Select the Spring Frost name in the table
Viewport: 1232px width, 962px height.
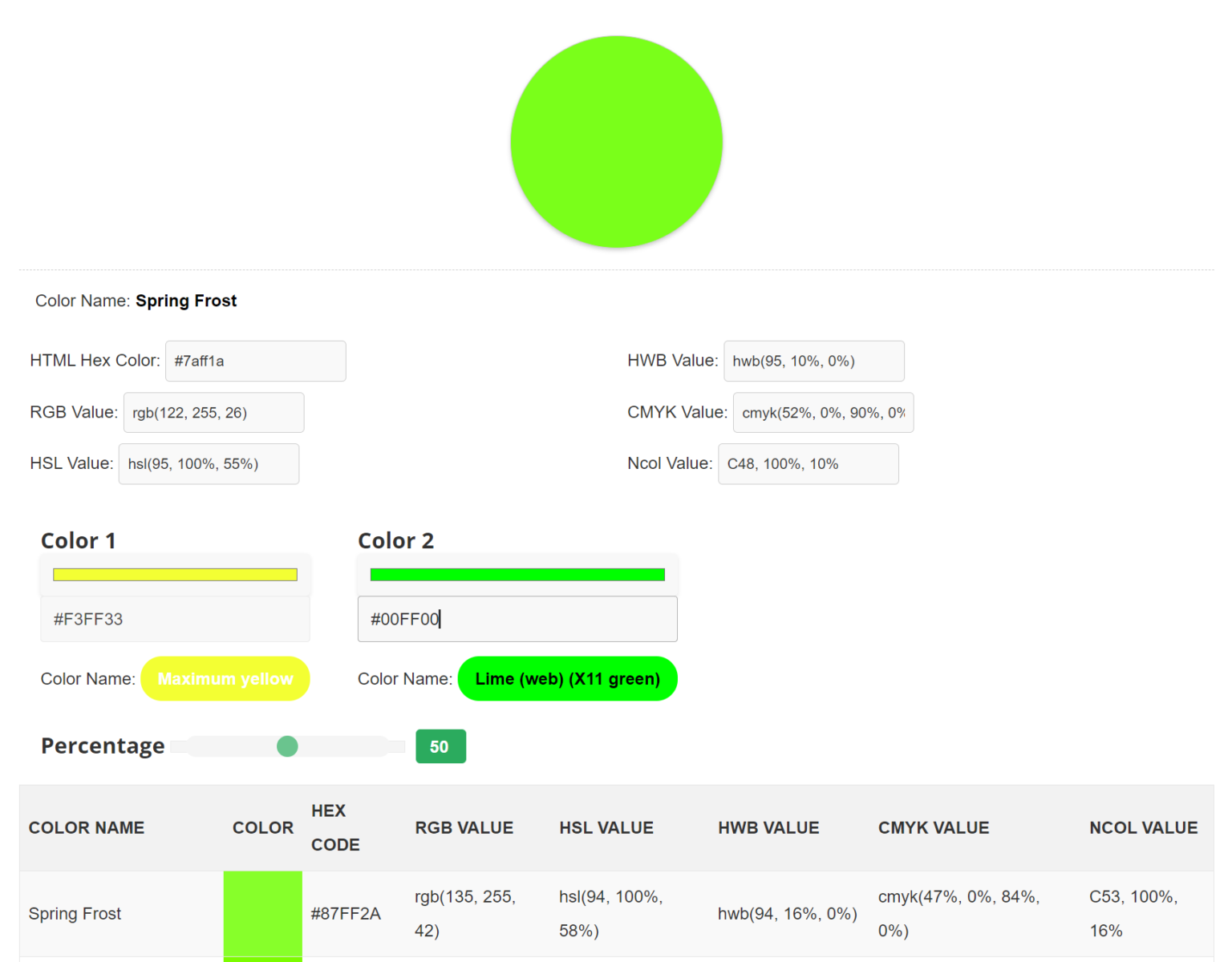click(x=75, y=914)
